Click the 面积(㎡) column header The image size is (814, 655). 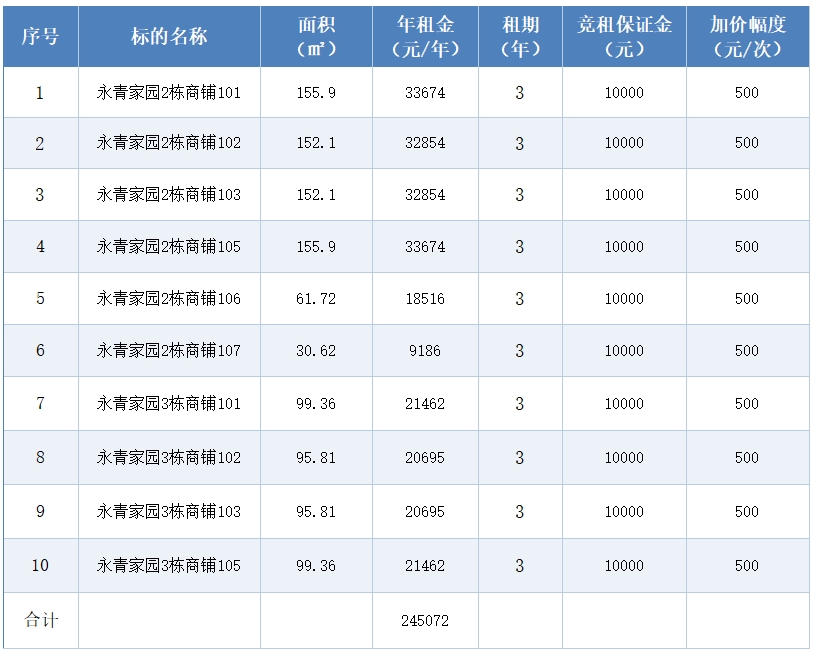(x=316, y=36)
